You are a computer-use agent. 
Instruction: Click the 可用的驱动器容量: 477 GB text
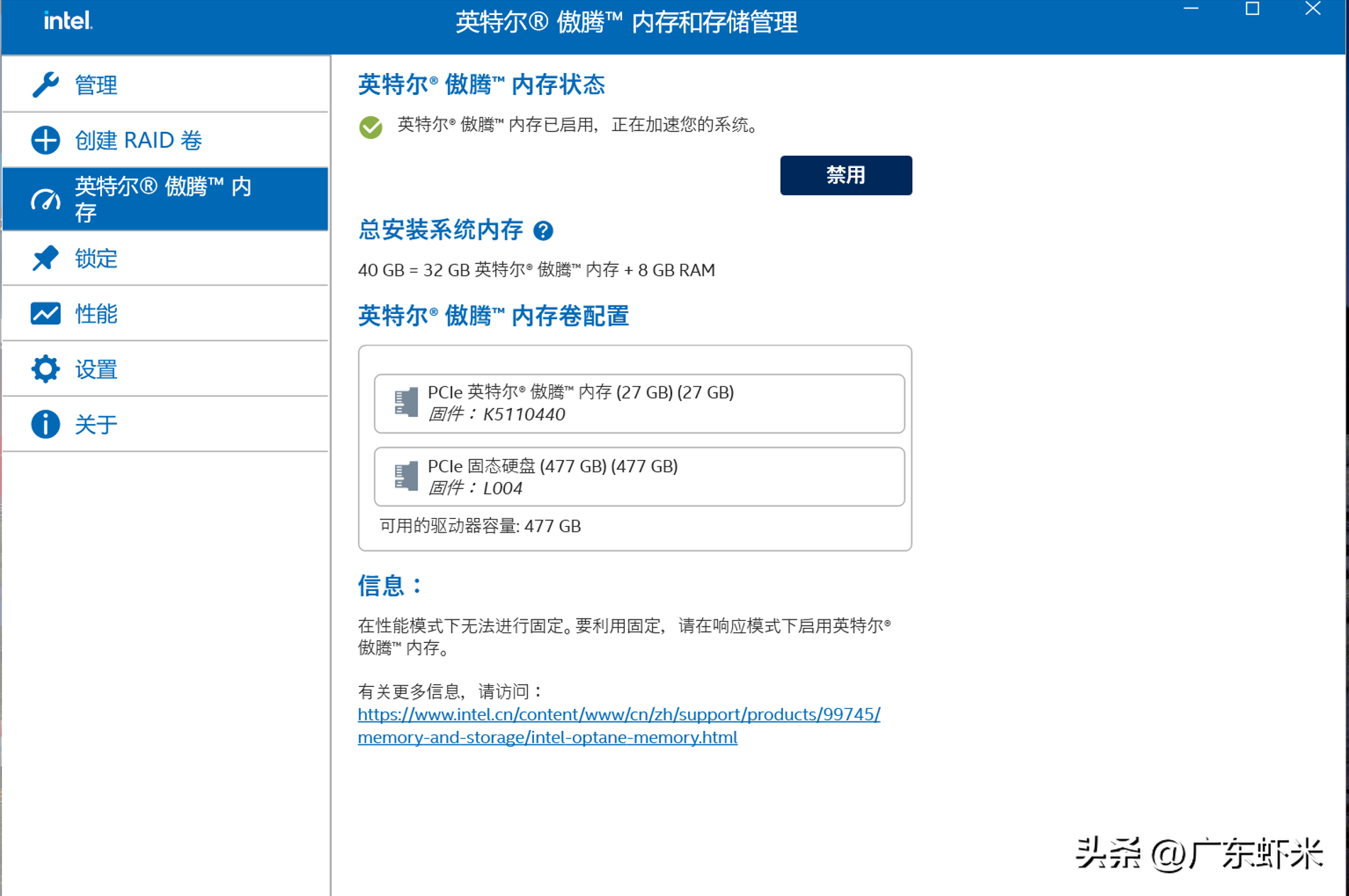[480, 526]
